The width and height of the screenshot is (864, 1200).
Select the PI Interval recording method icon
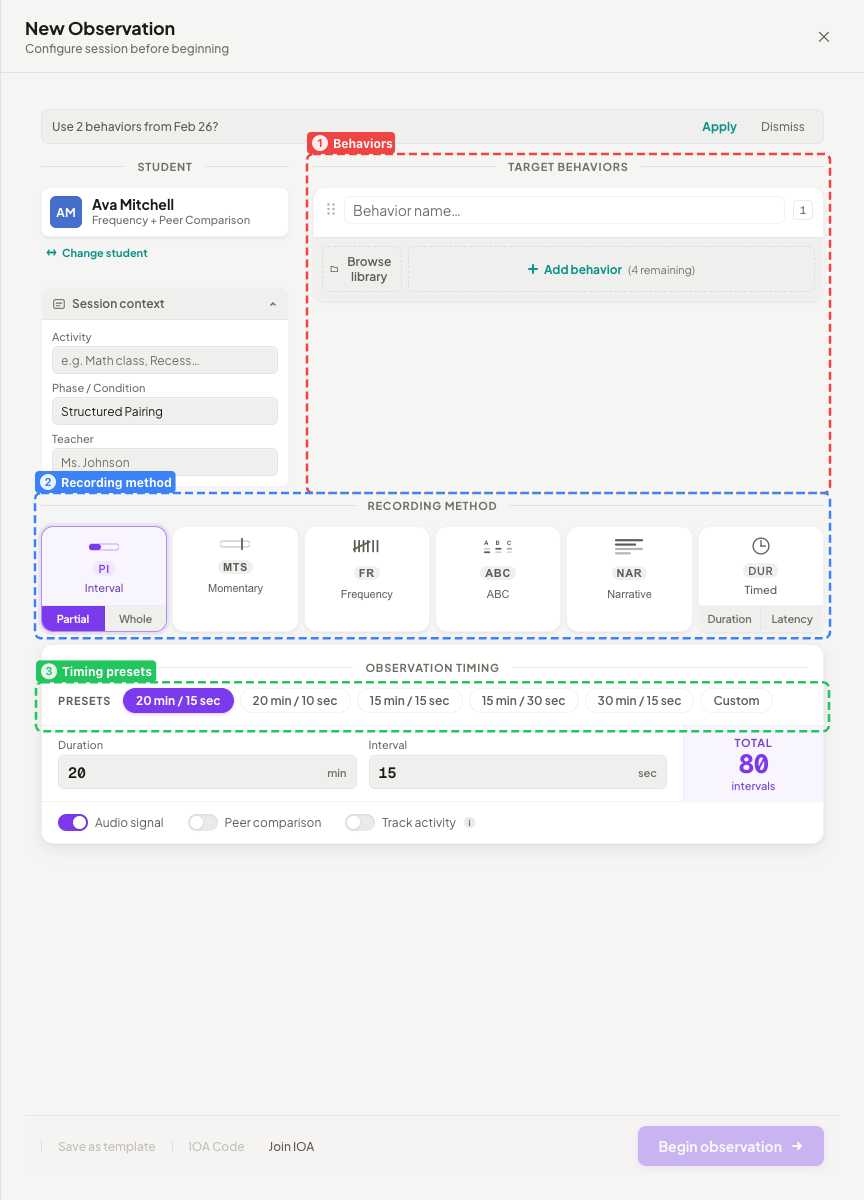coord(103,547)
